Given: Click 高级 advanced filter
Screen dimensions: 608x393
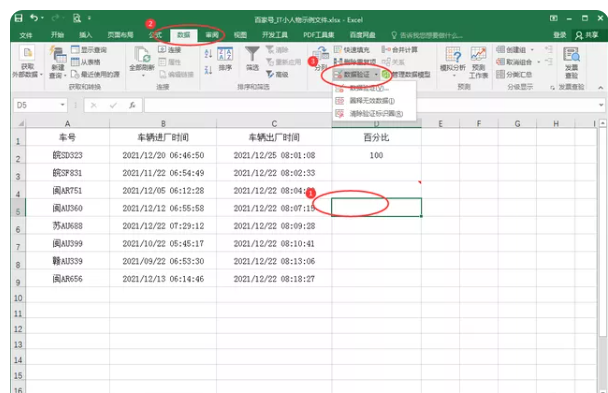Looking at the screenshot, I should click(277, 74).
